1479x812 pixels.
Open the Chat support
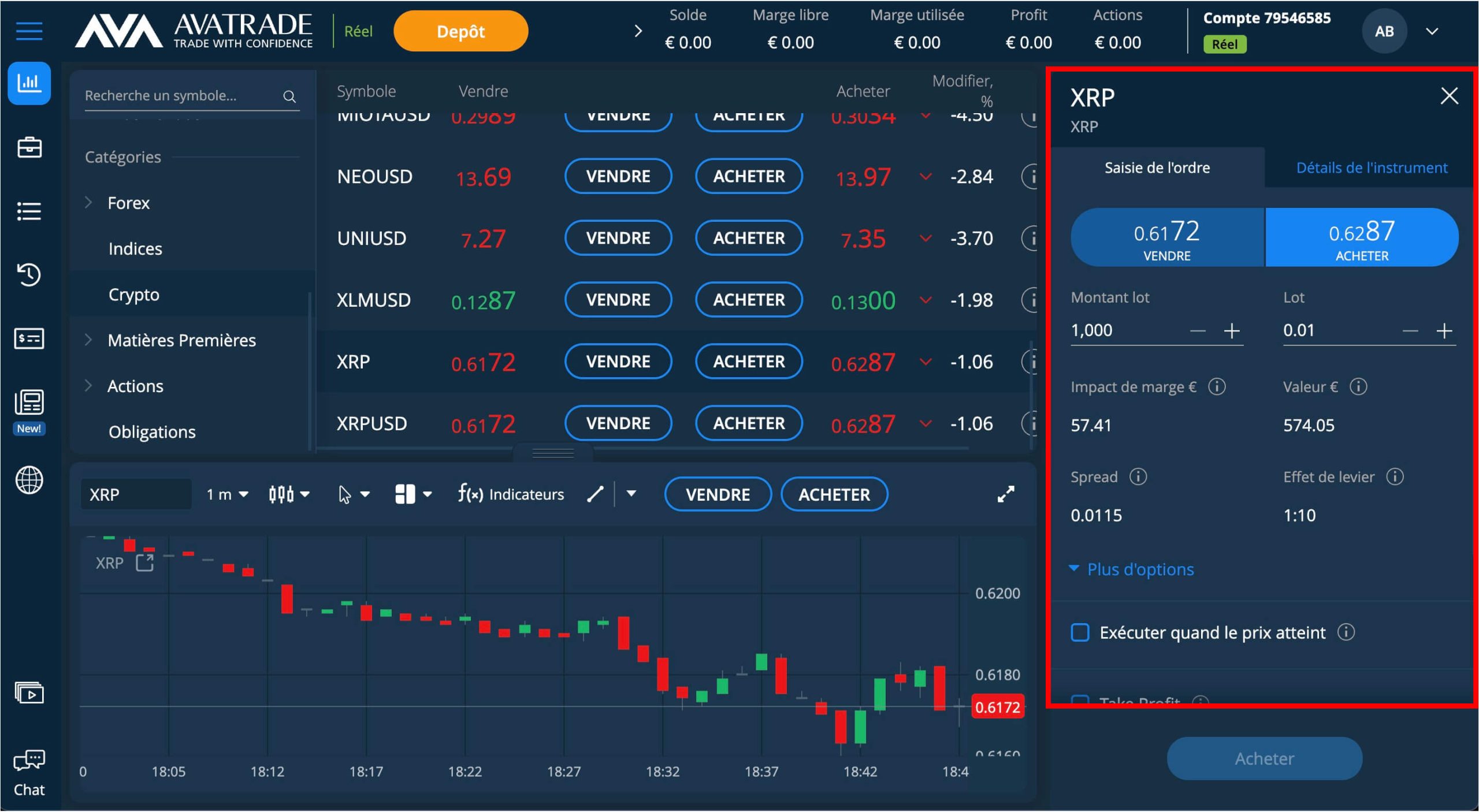point(29,773)
